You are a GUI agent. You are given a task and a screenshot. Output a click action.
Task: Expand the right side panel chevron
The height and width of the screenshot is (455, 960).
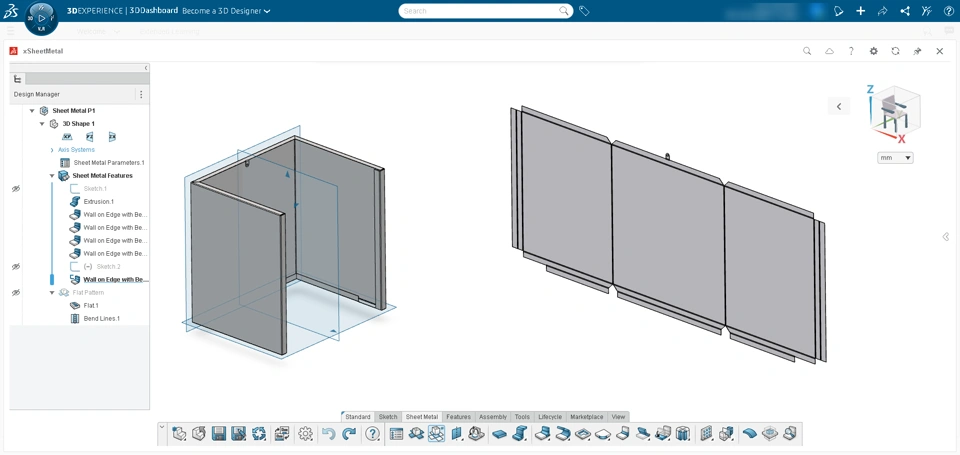[946, 236]
